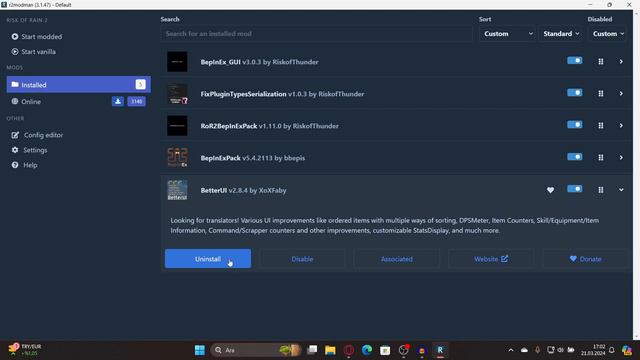Click the Start vanilla play icon
This screenshot has width=640, height=360.
pos(15,51)
